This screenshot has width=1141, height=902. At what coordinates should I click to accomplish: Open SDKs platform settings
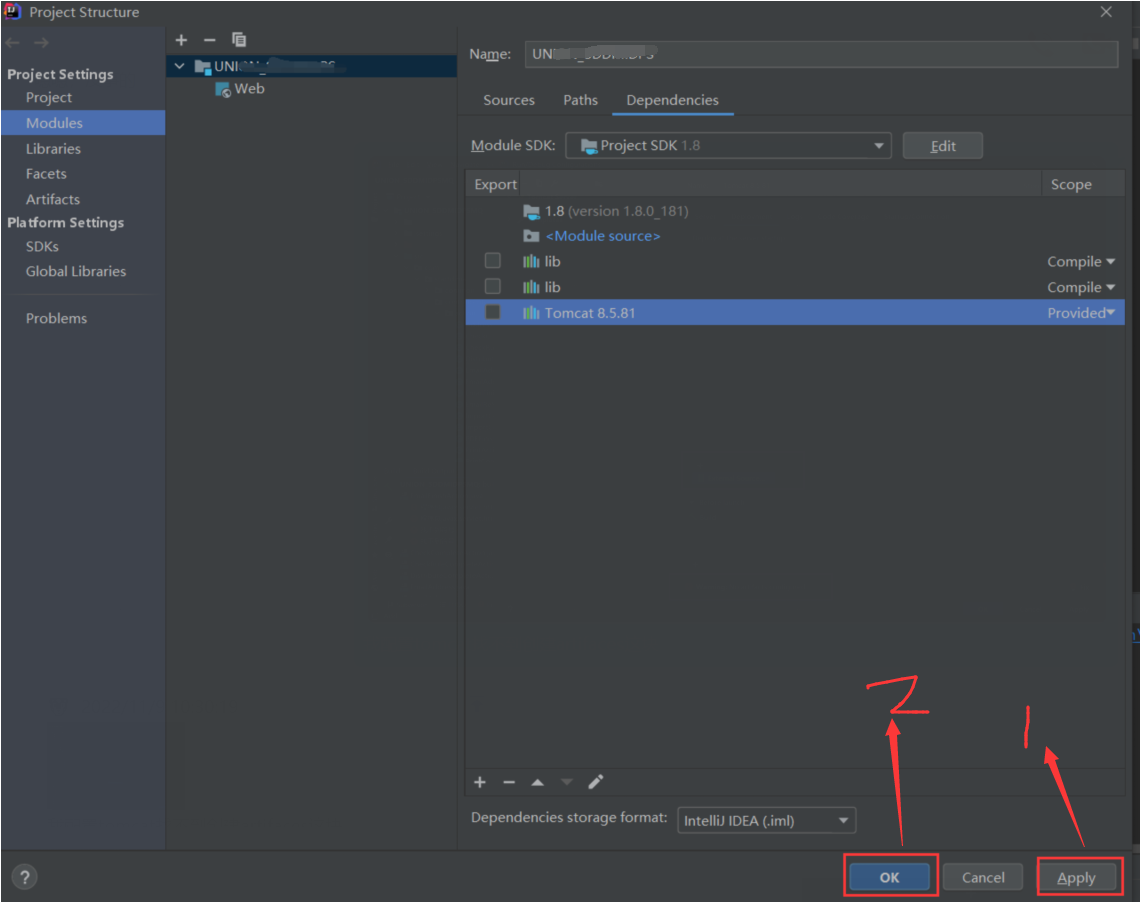point(42,247)
